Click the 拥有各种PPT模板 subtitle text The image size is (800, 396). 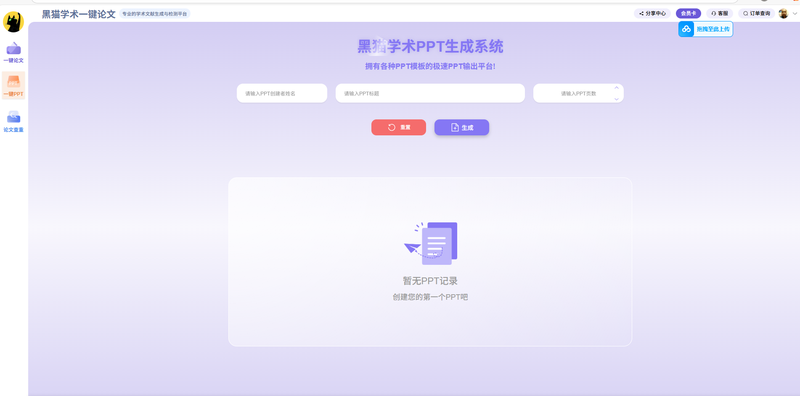(430, 66)
